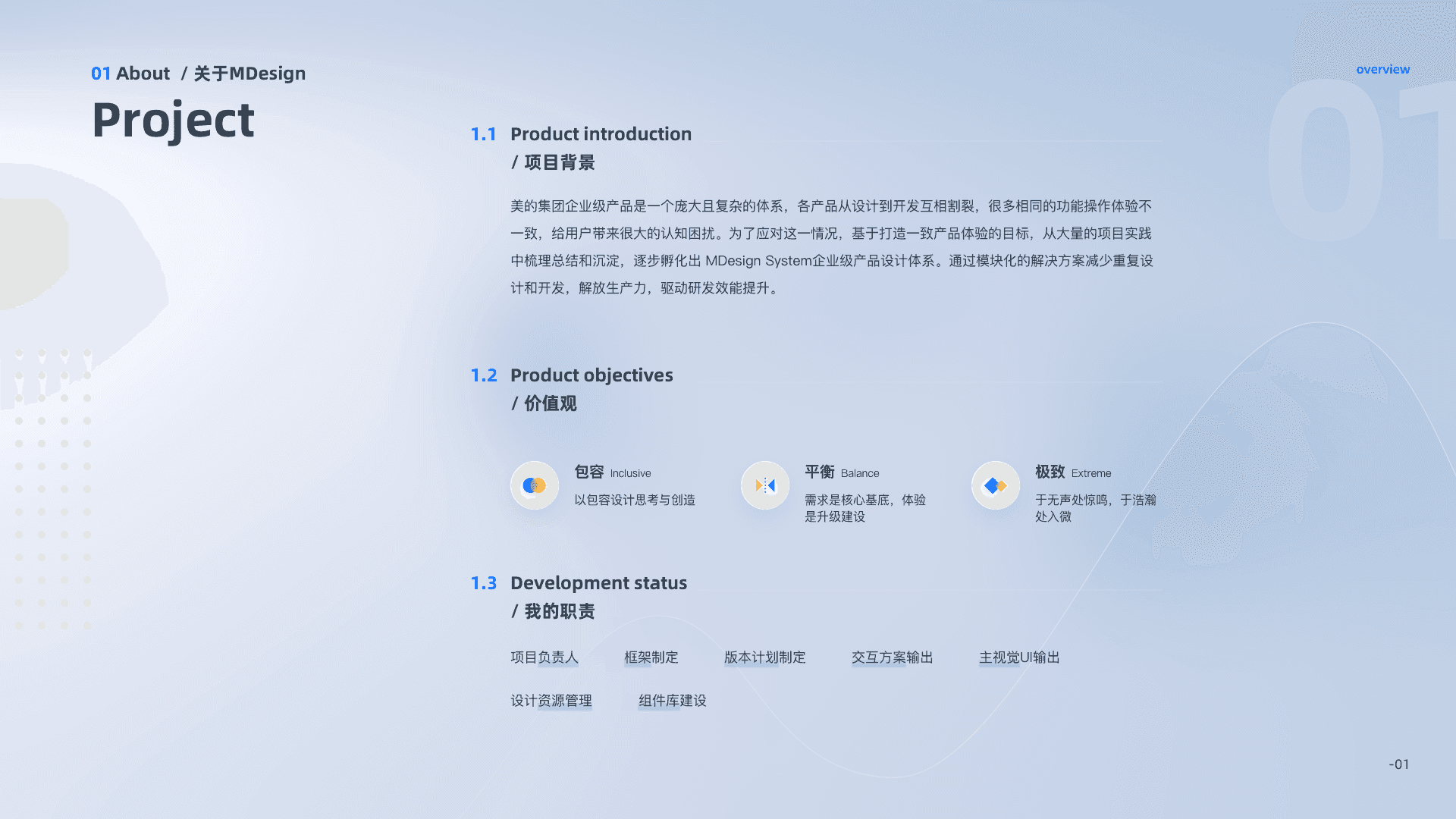The height and width of the screenshot is (819, 1456).
Task: Click the 交互方案输出 tag
Action: click(x=892, y=657)
